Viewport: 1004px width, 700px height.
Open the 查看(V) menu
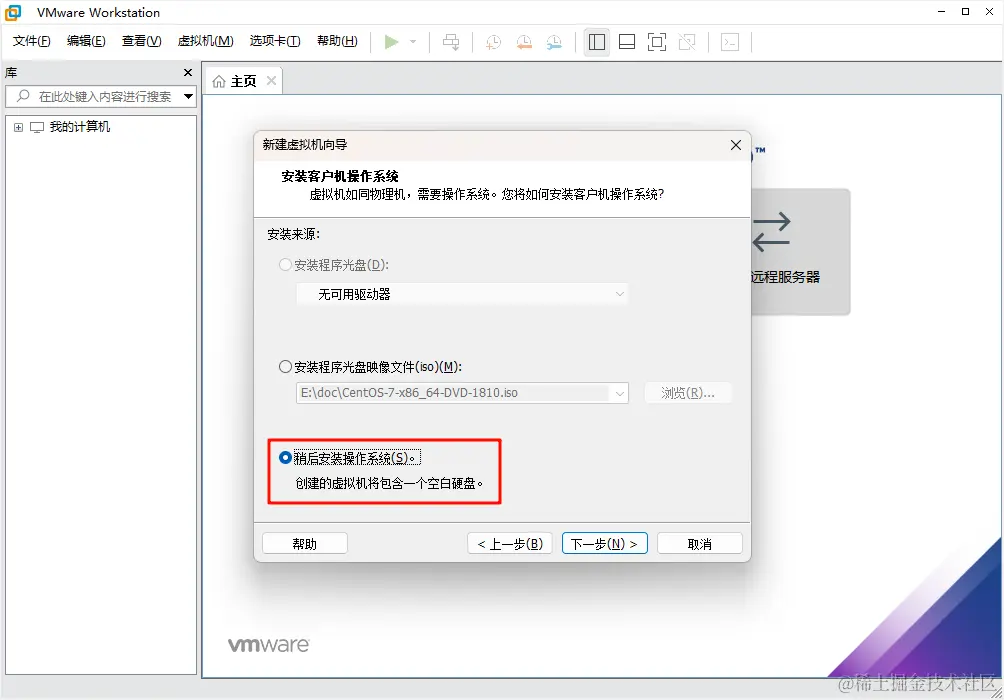142,41
